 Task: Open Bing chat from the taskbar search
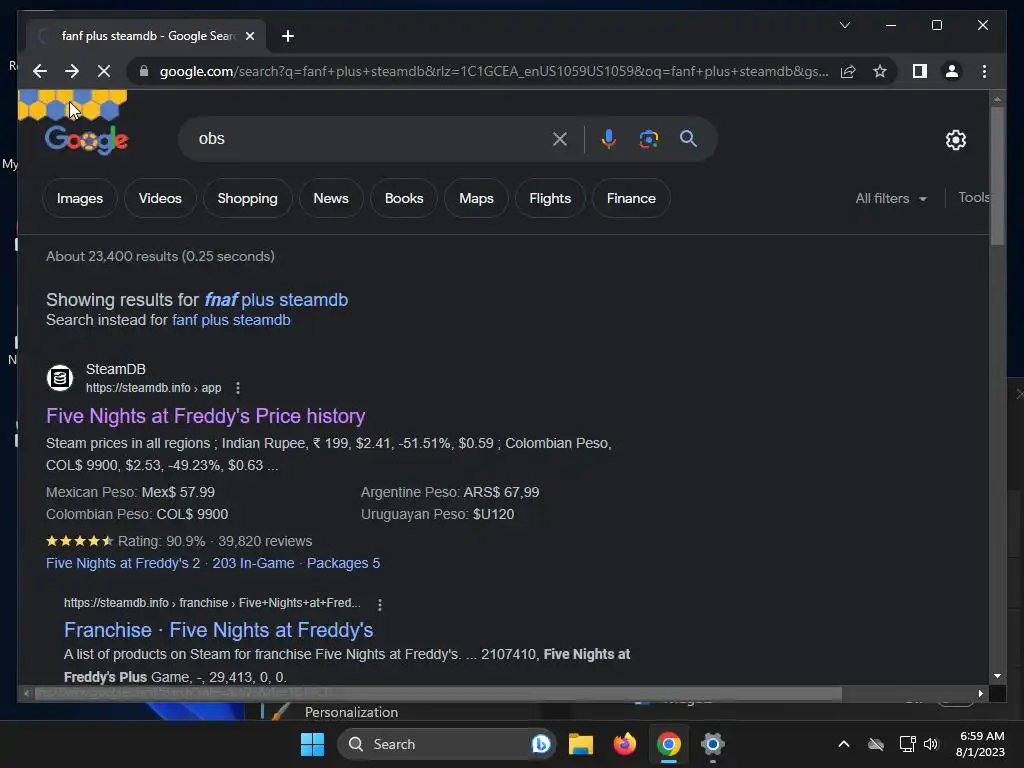pyautogui.click(x=541, y=744)
